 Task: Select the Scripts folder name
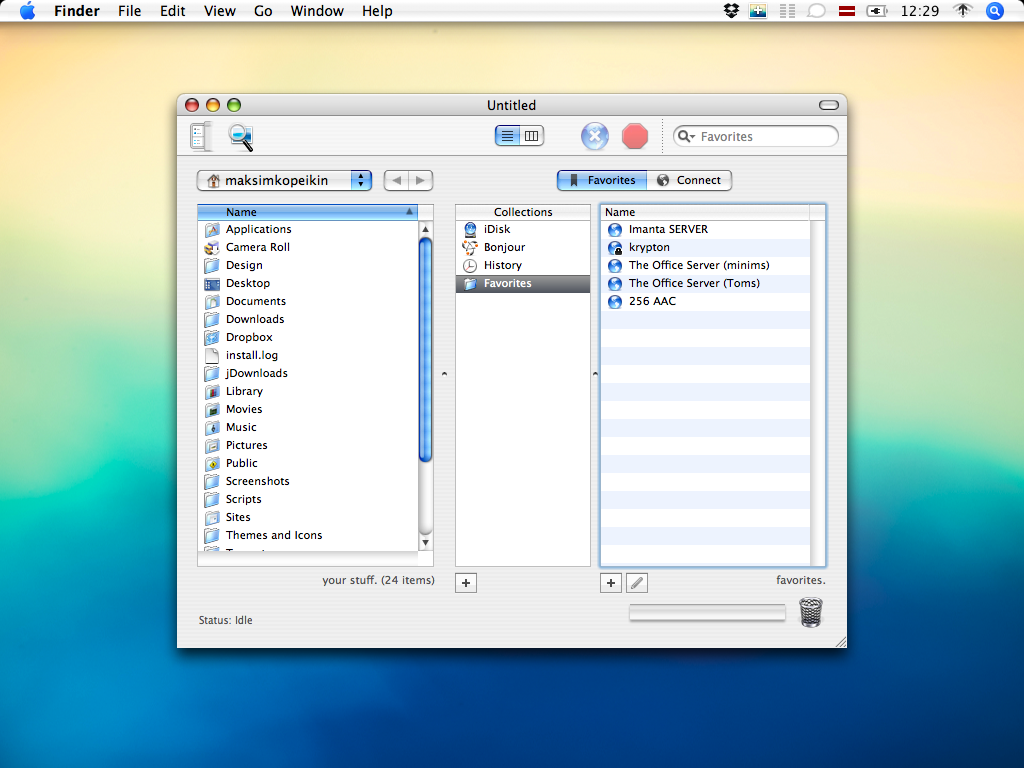tap(244, 500)
